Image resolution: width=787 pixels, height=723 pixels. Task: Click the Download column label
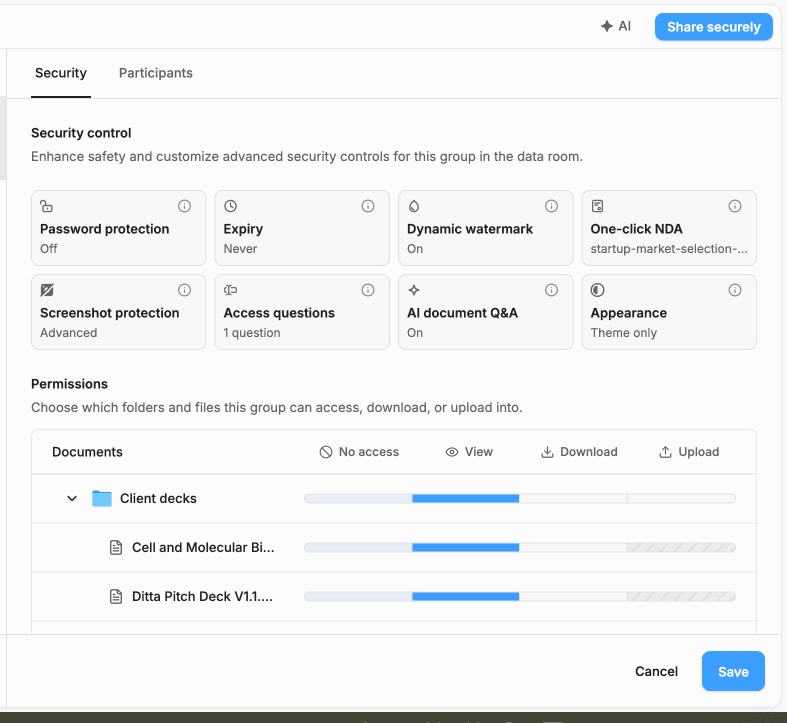coord(589,452)
